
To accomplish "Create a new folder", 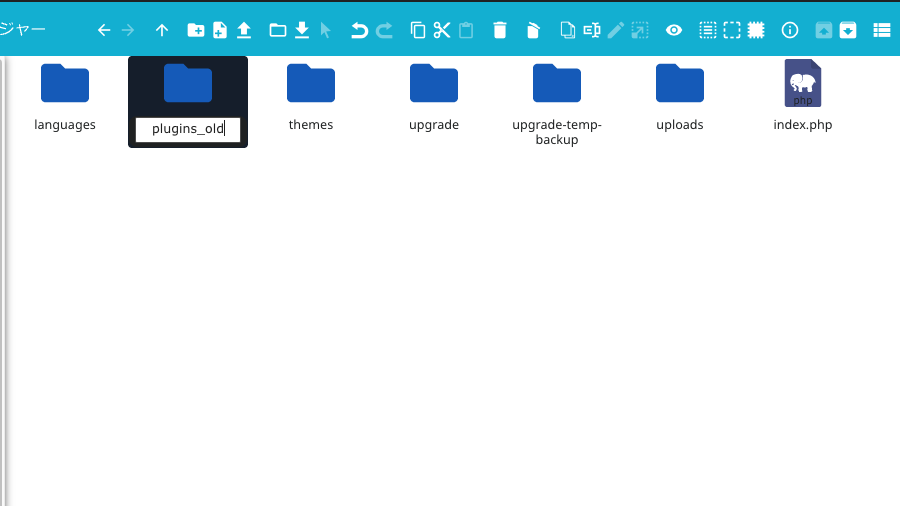I will (x=196, y=30).
